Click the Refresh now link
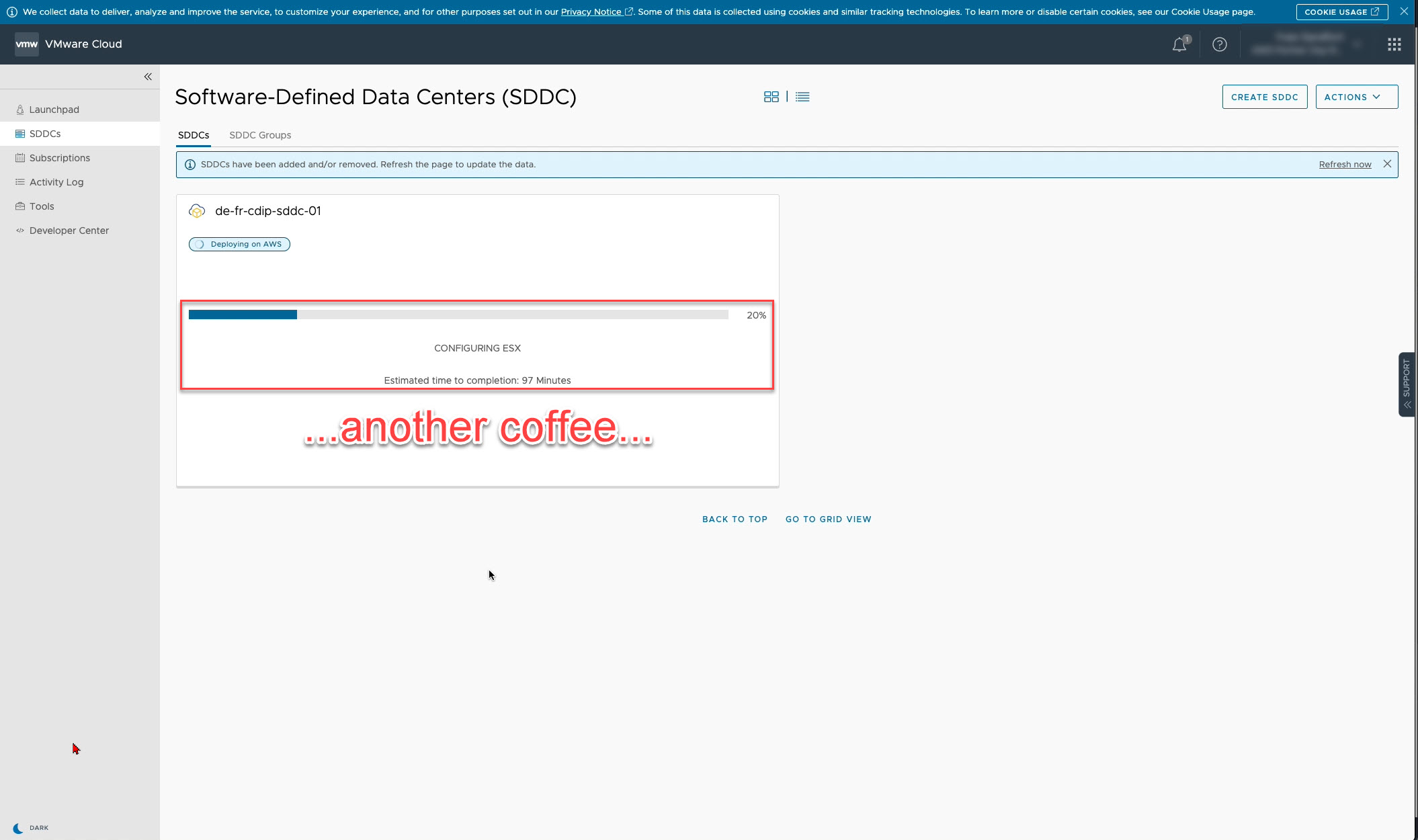Image resolution: width=1418 pixels, height=840 pixels. point(1345,165)
